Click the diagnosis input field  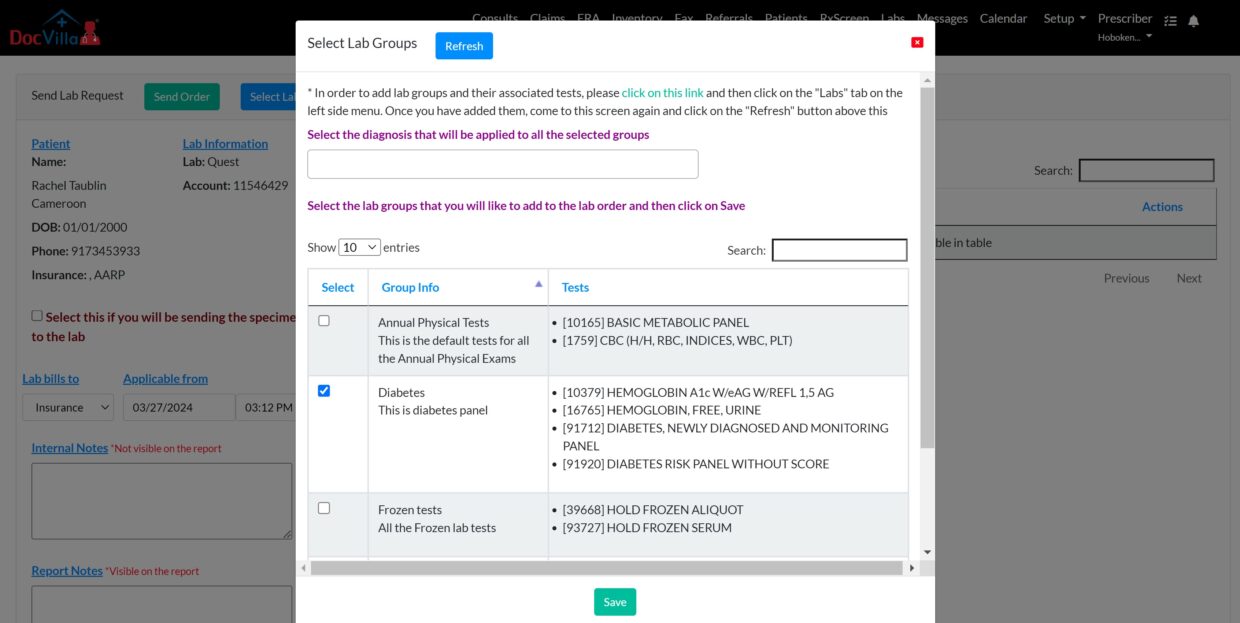pyautogui.click(x=502, y=163)
